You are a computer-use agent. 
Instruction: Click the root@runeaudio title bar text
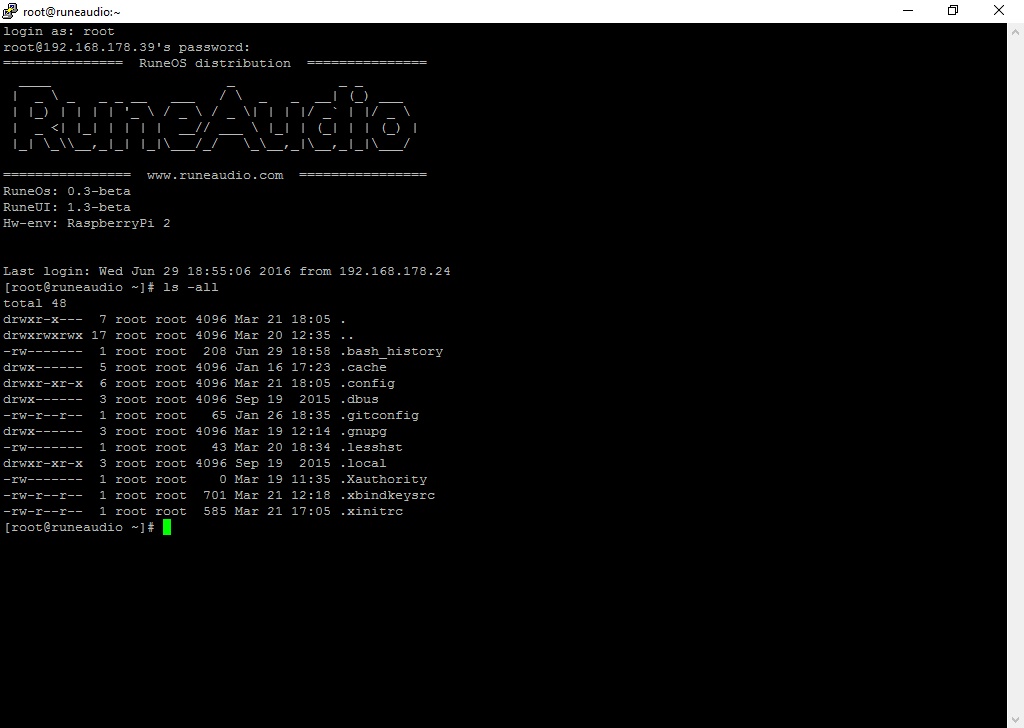click(71, 12)
